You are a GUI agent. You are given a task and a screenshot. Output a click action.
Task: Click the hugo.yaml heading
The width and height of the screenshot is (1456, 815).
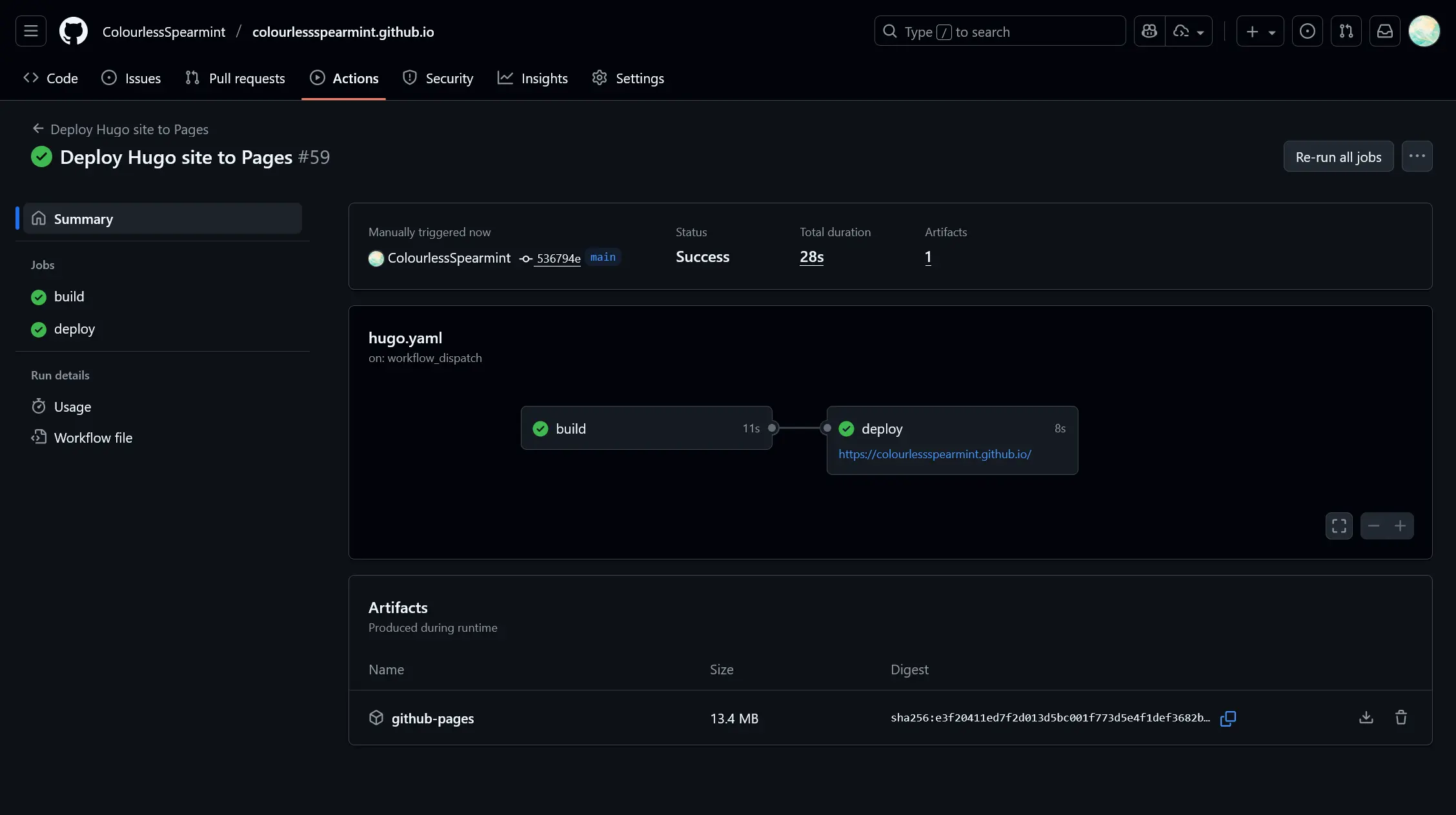pos(405,337)
